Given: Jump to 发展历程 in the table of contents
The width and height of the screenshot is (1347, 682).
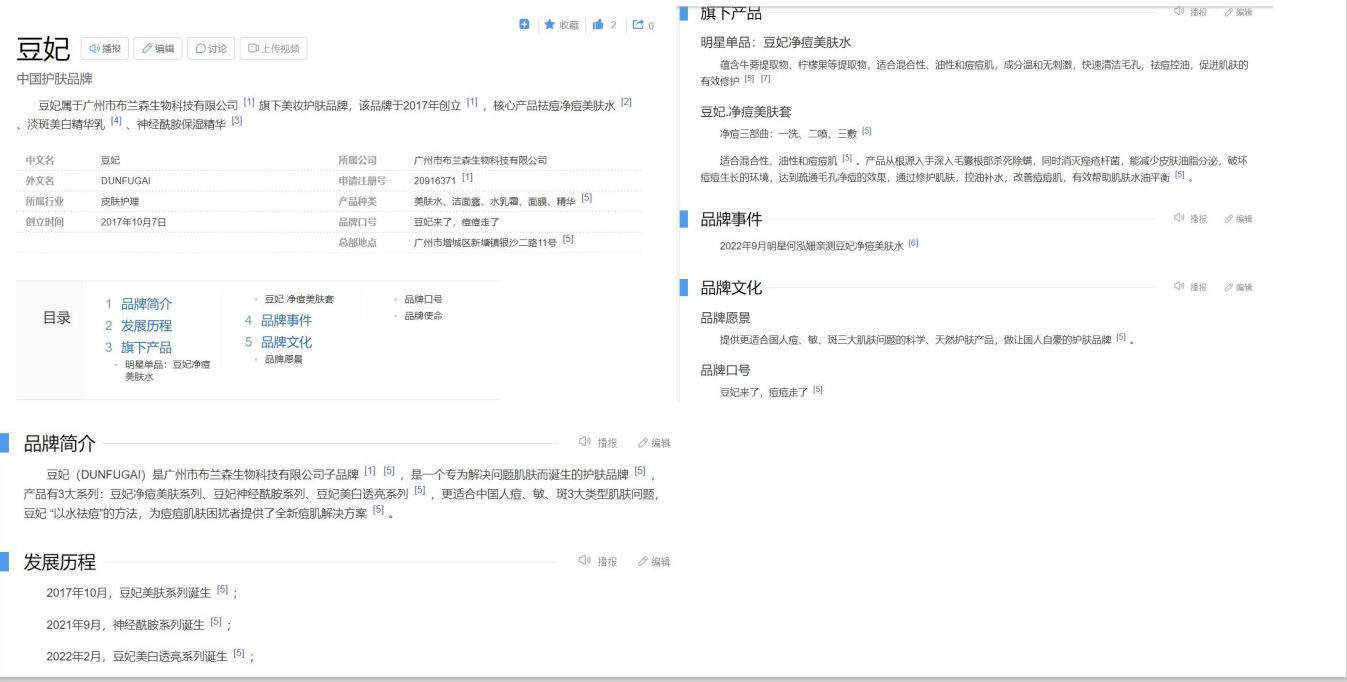Looking at the screenshot, I should point(146,326).
